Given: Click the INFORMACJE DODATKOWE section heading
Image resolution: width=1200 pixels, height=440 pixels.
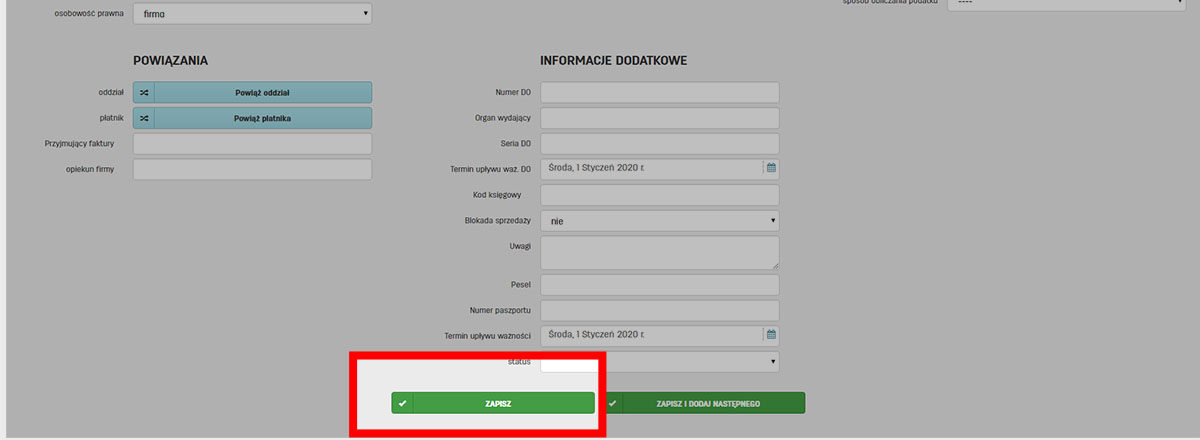Looking at the screenshot, I should 614,61.
